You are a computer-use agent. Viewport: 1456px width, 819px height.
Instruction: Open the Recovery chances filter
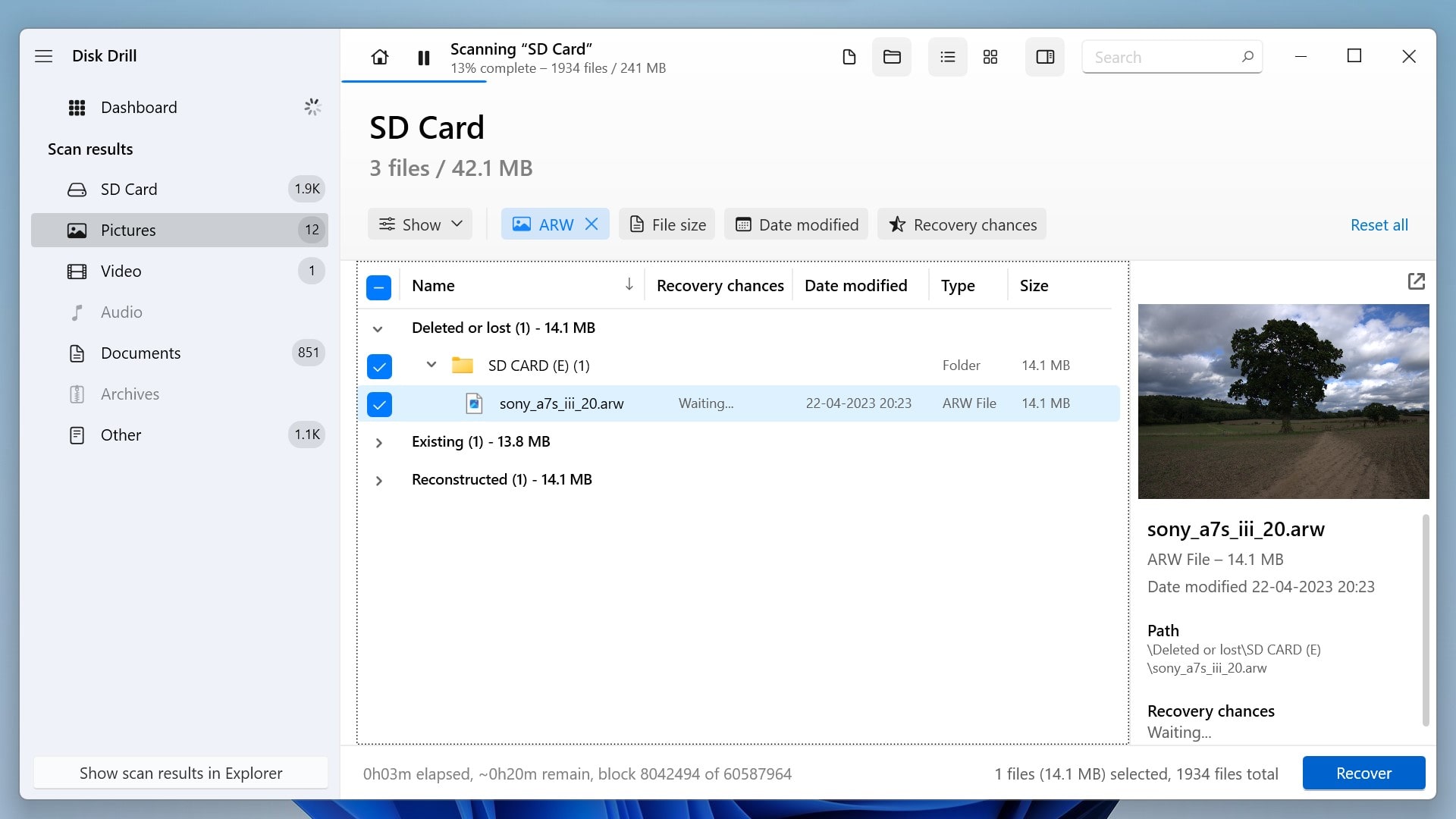[962, 224]
